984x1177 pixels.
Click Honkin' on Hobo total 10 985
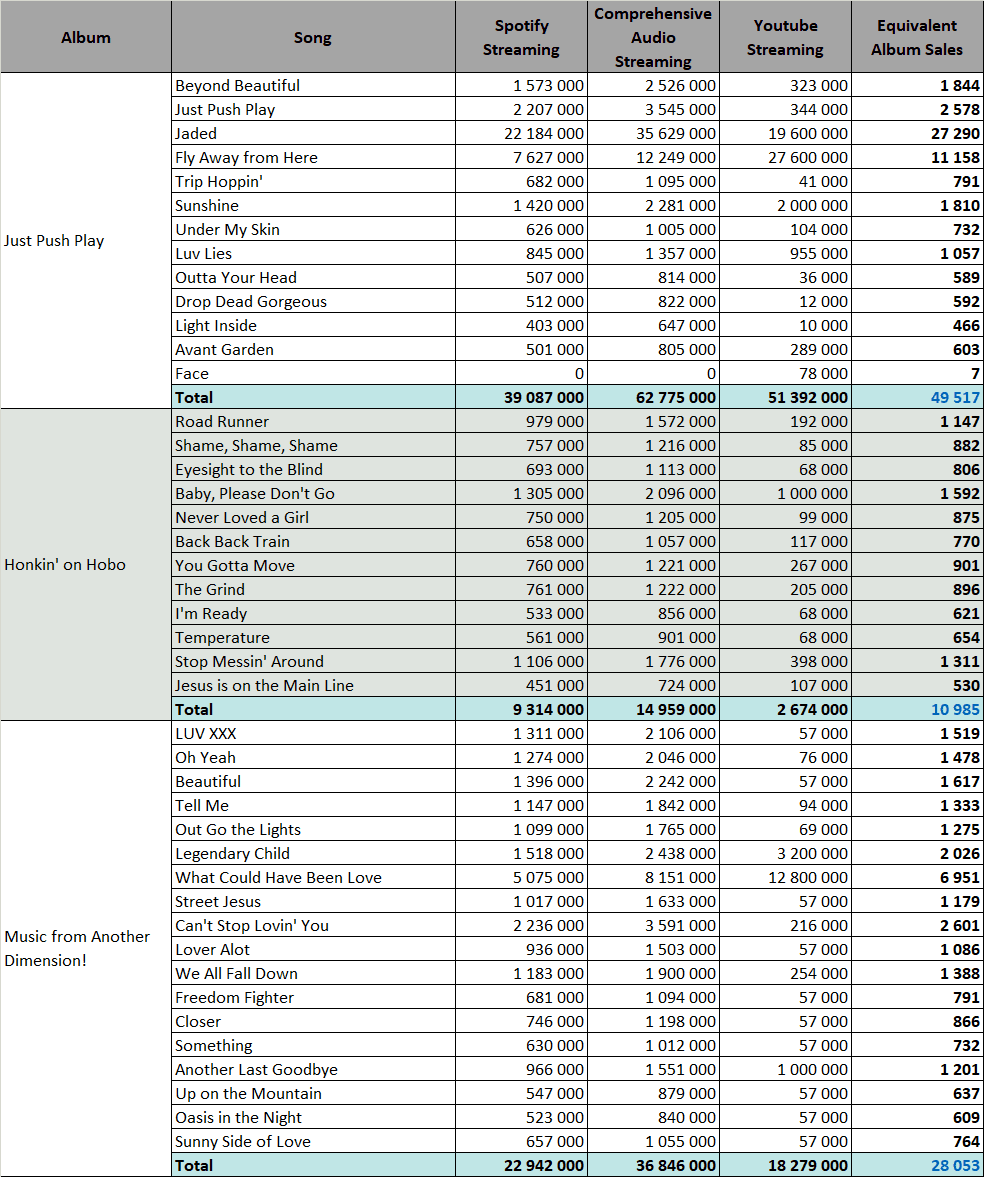click(917, 710)
